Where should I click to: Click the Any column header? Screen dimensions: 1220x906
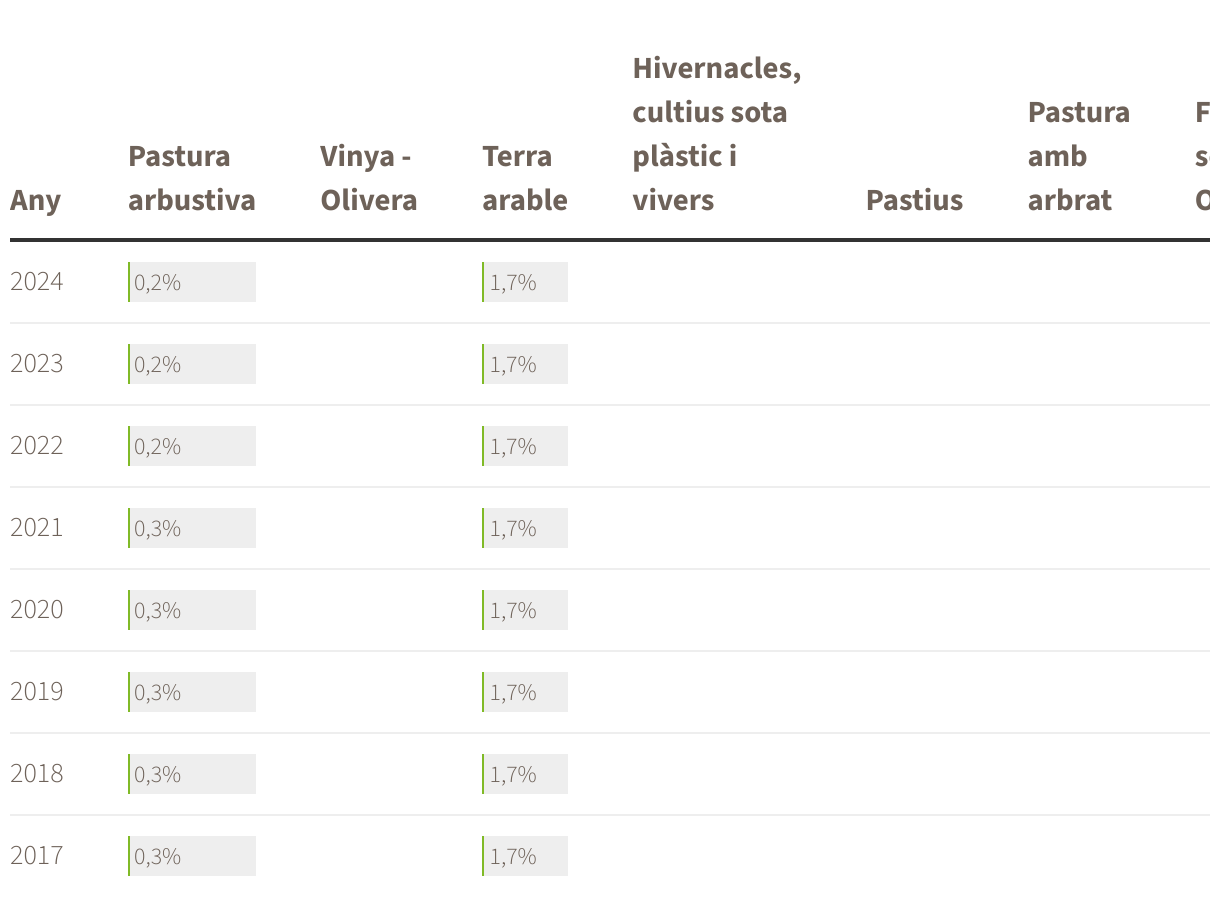tap(35, 200)
